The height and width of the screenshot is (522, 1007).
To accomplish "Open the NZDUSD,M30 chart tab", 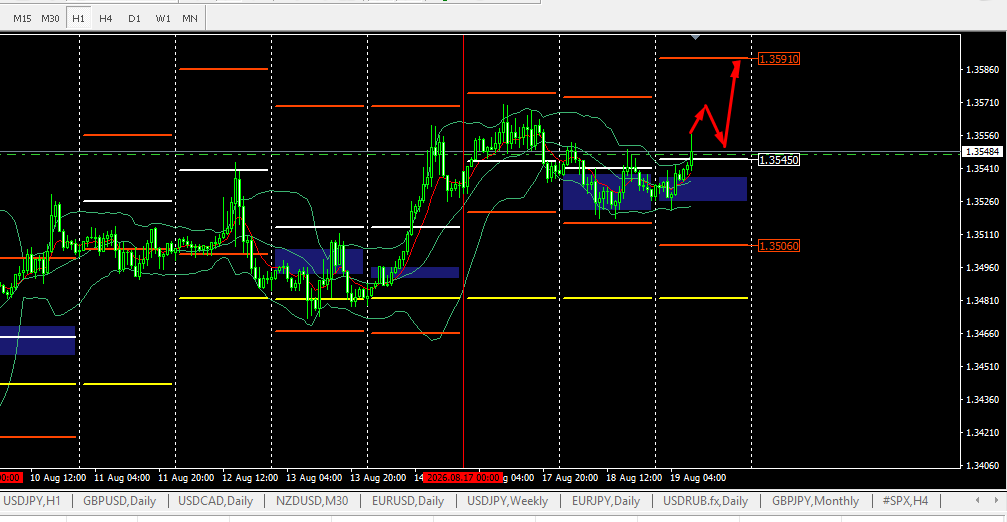I will coord(312,501).
